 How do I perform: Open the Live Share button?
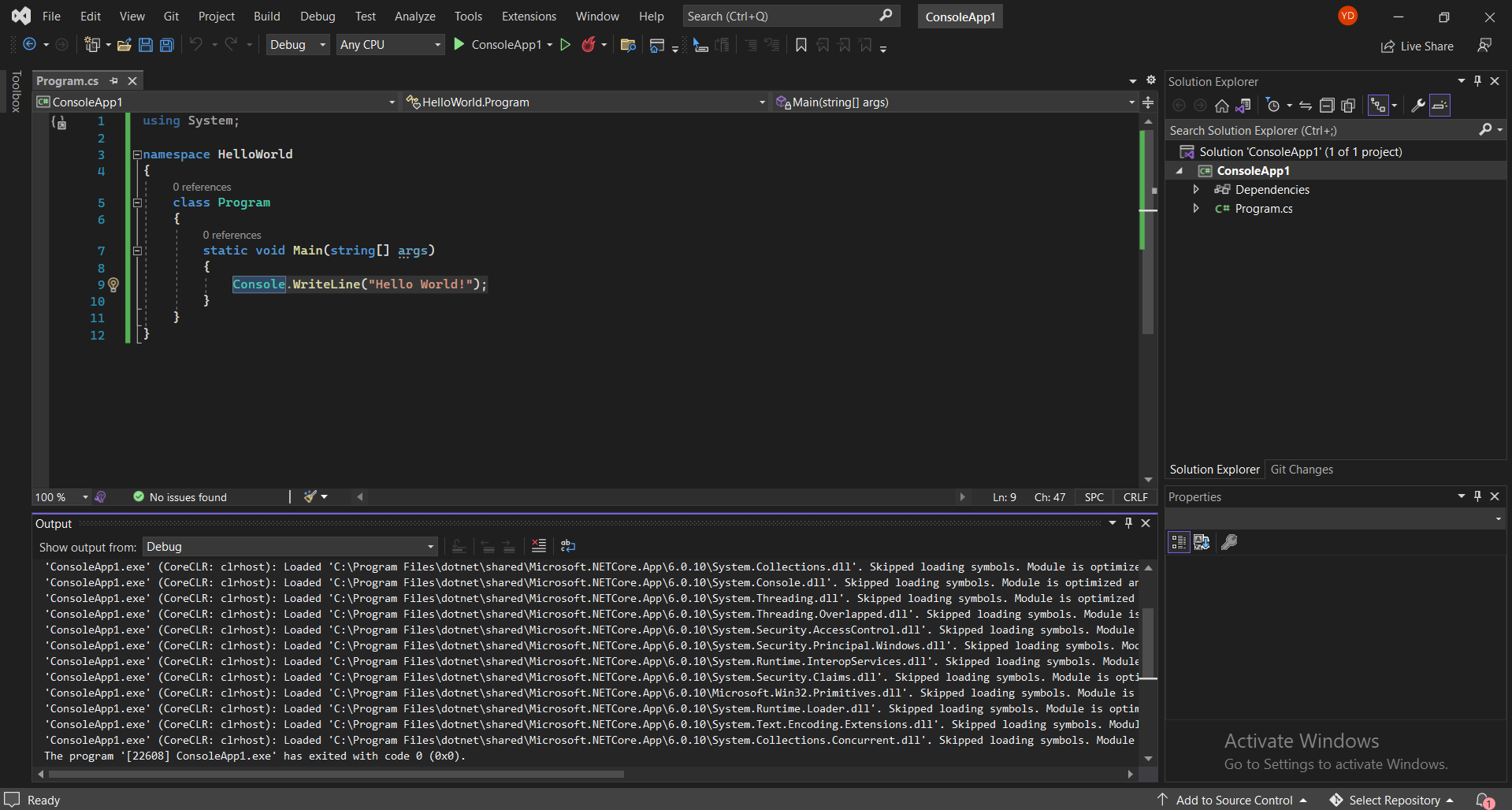click(1417, 46)
